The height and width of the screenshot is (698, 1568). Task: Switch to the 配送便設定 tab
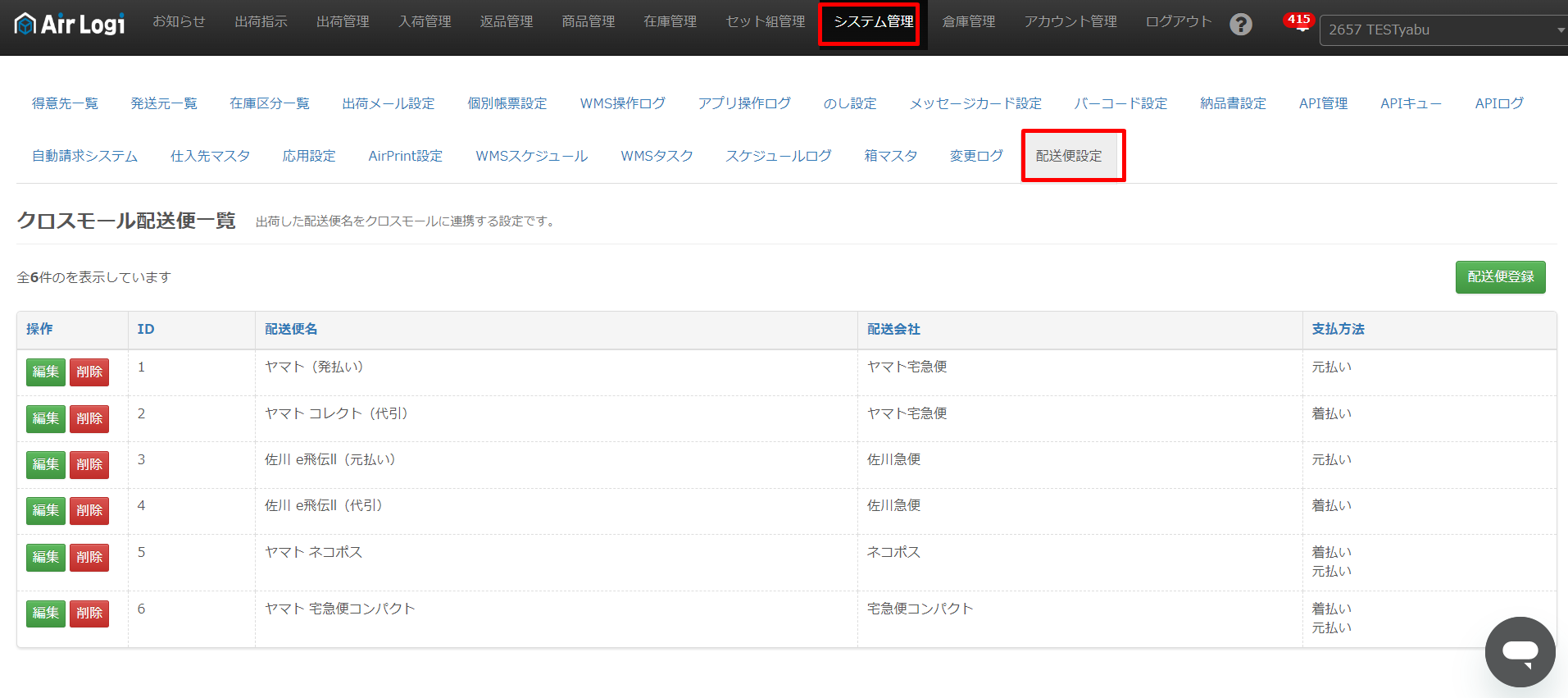[1069, 156]
